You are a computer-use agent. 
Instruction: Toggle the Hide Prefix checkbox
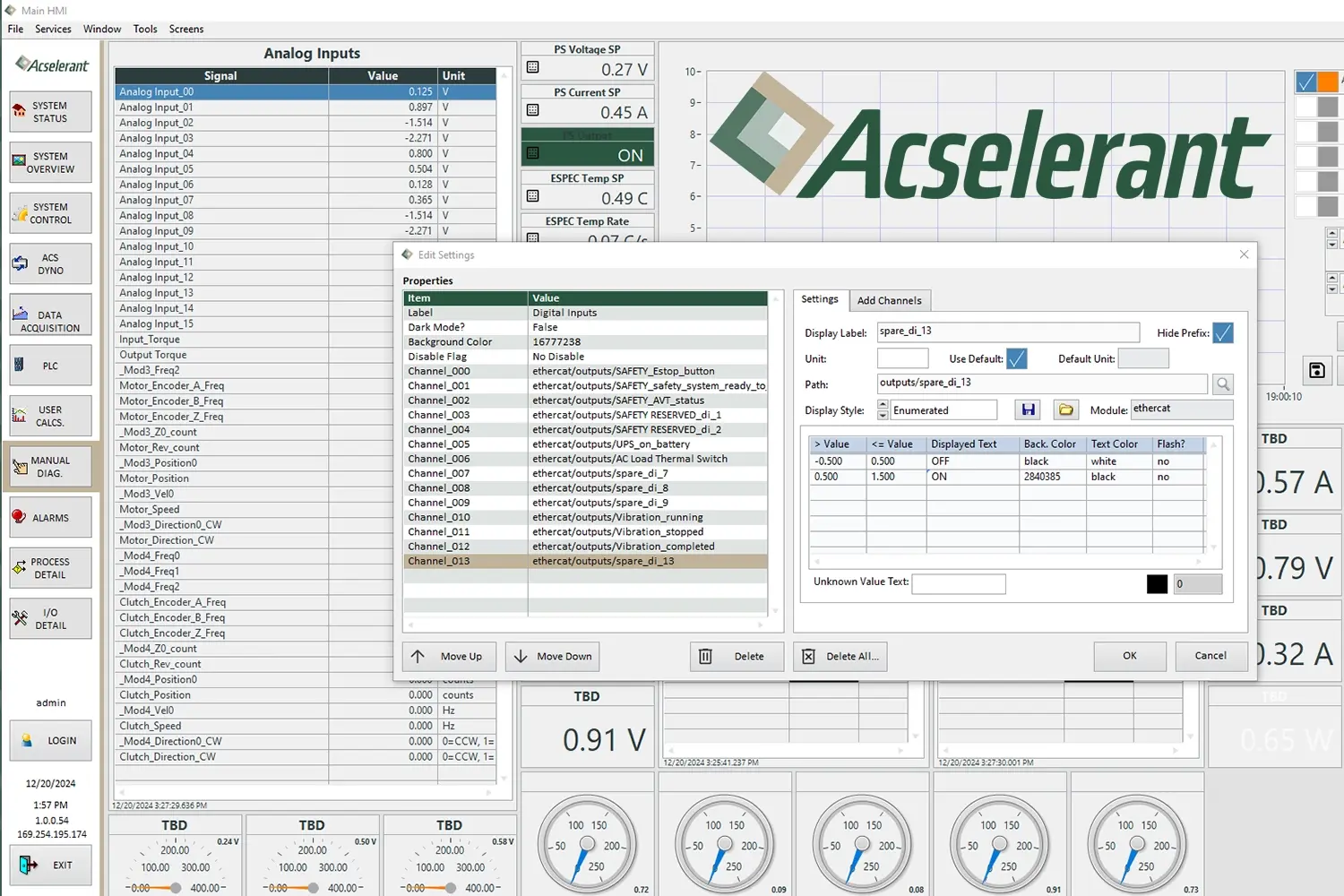[x=1223, y=332]
